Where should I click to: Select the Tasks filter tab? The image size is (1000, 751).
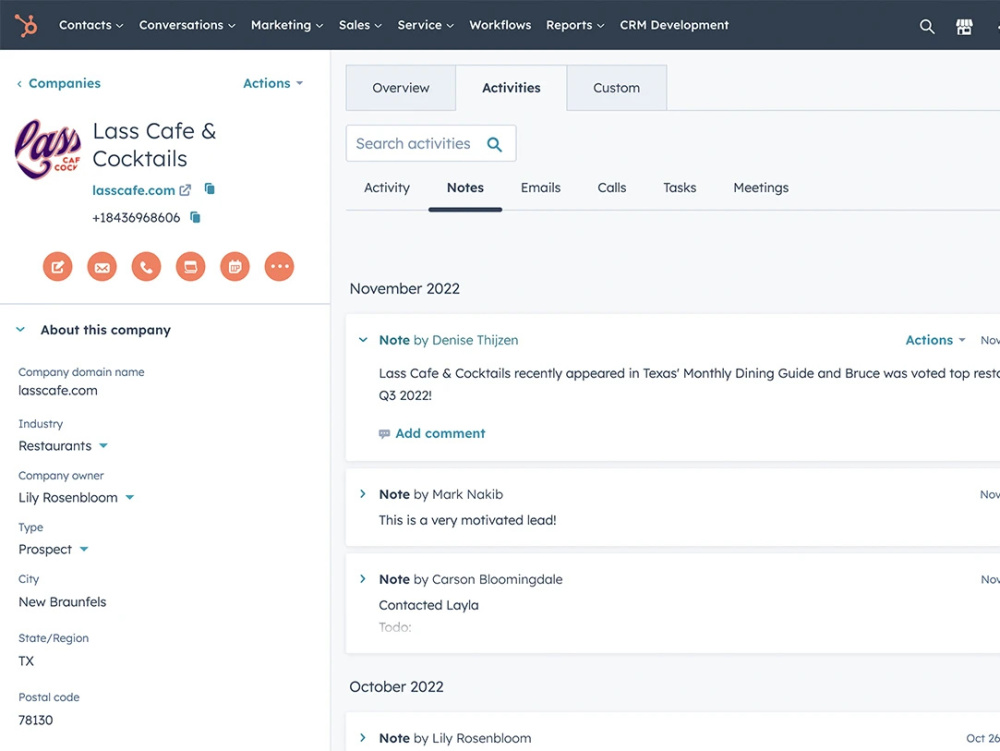(680, 188)
